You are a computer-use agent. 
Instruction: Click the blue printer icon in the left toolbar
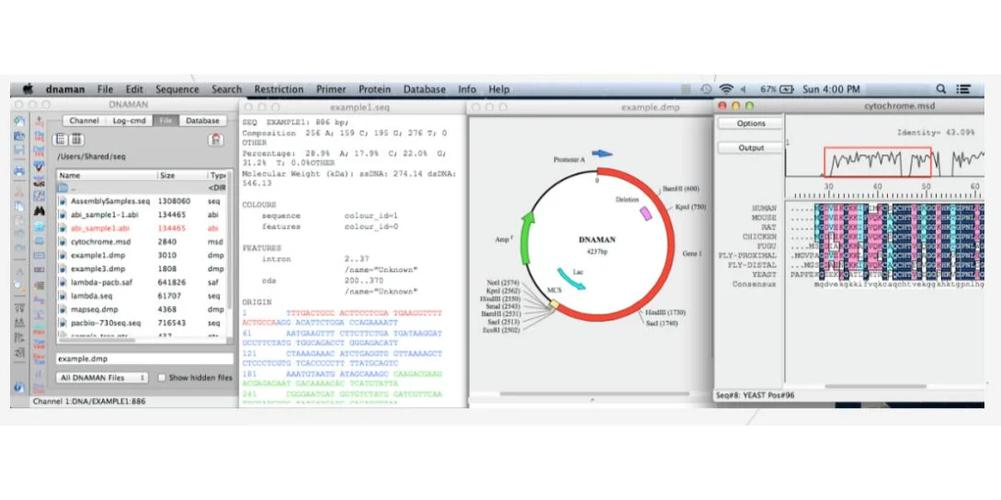(19, 171)
